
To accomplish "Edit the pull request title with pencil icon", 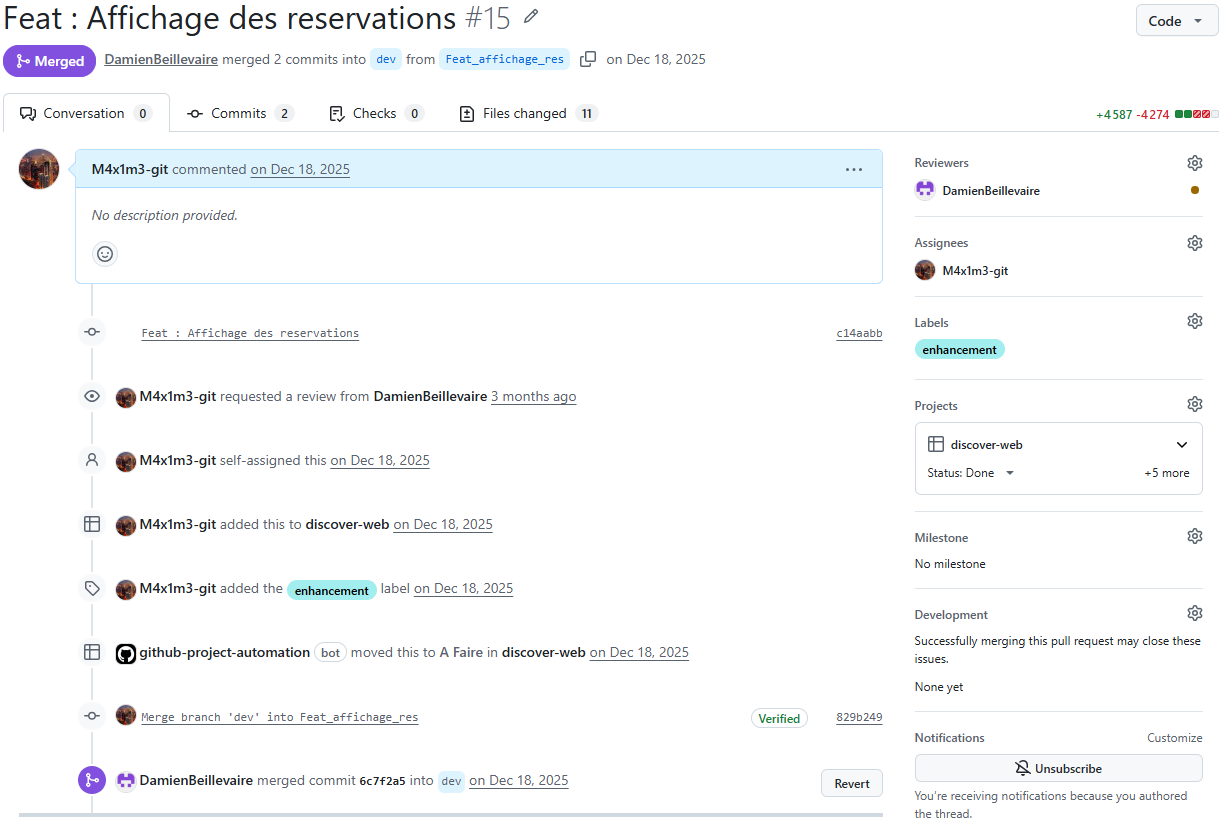I will pos(530,17).
